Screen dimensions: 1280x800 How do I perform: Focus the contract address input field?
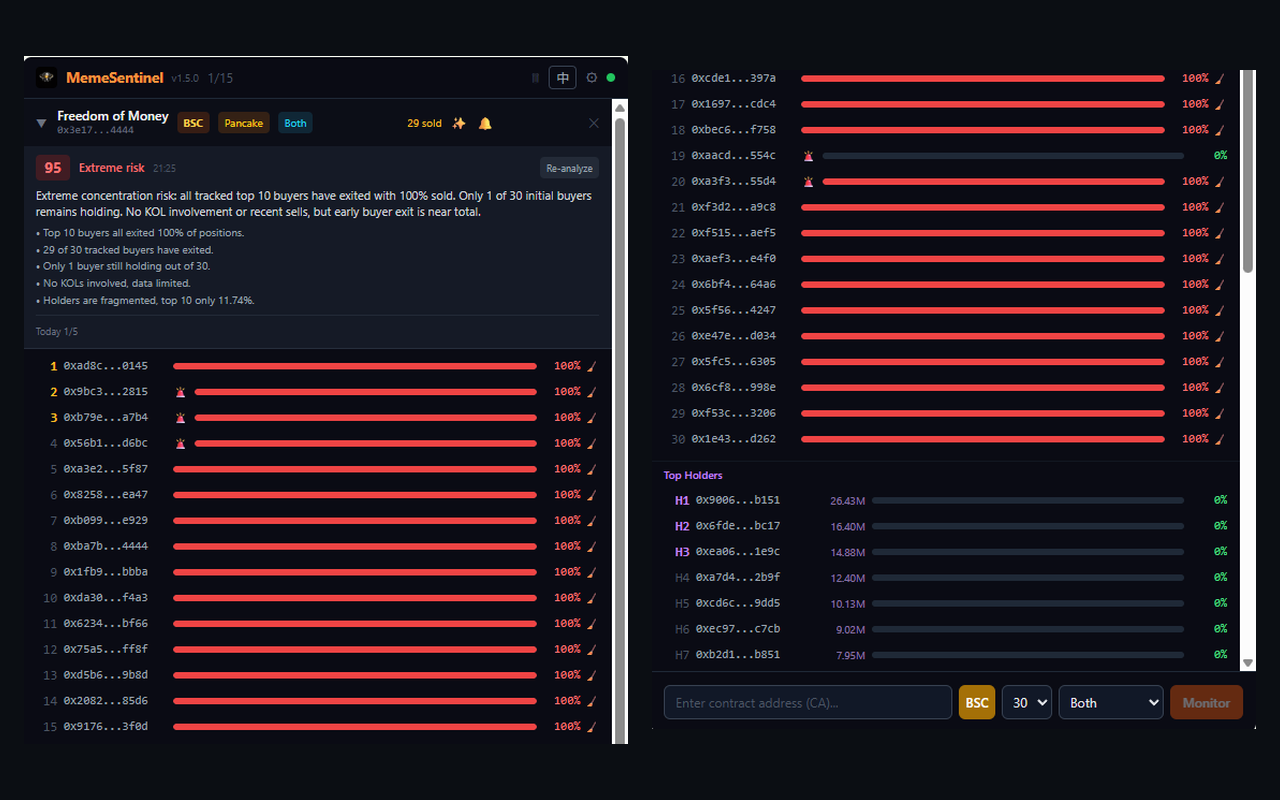(808, 702)
